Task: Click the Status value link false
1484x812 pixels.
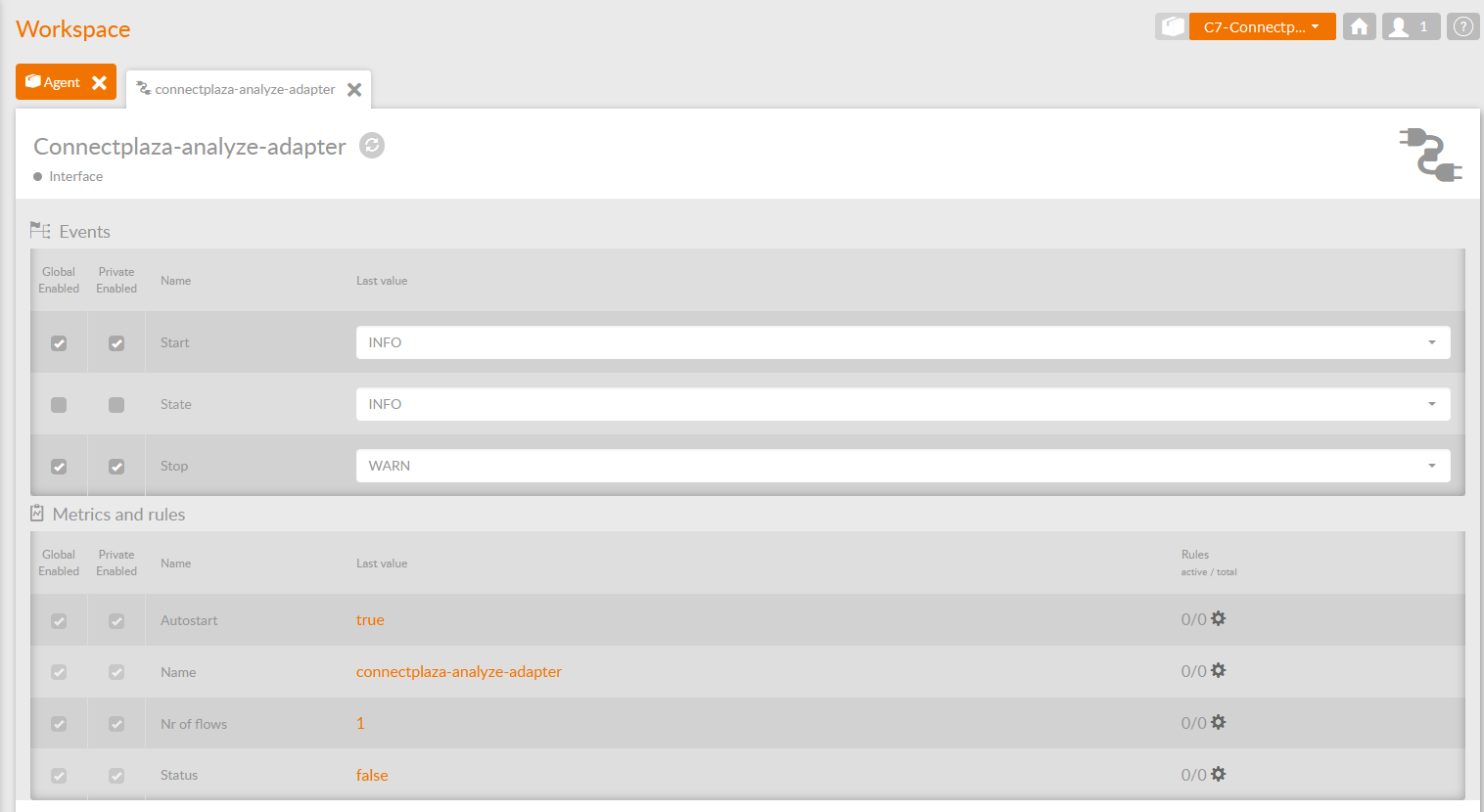Action: [372, 775]
